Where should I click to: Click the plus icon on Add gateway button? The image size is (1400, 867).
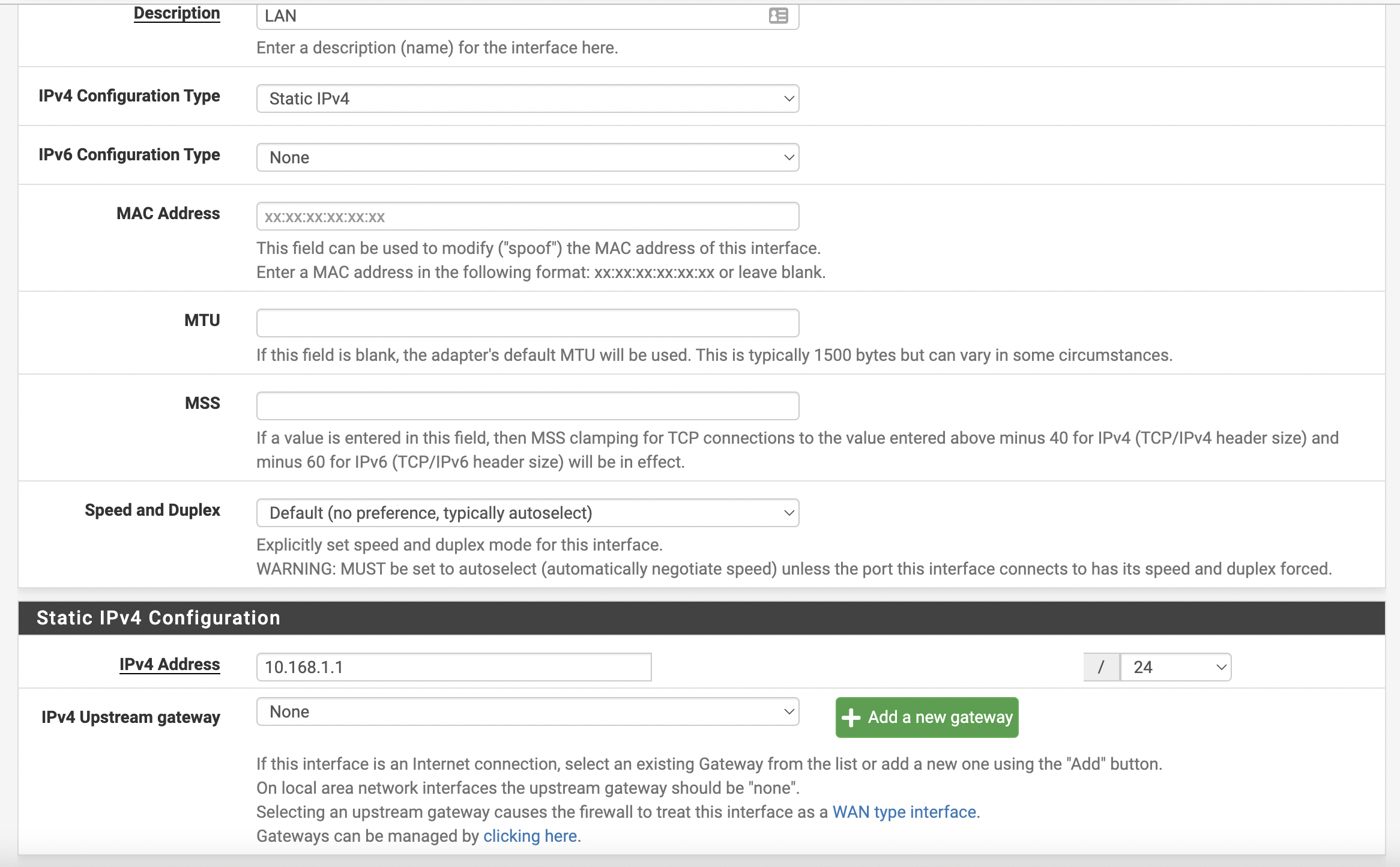click(851, 717)
